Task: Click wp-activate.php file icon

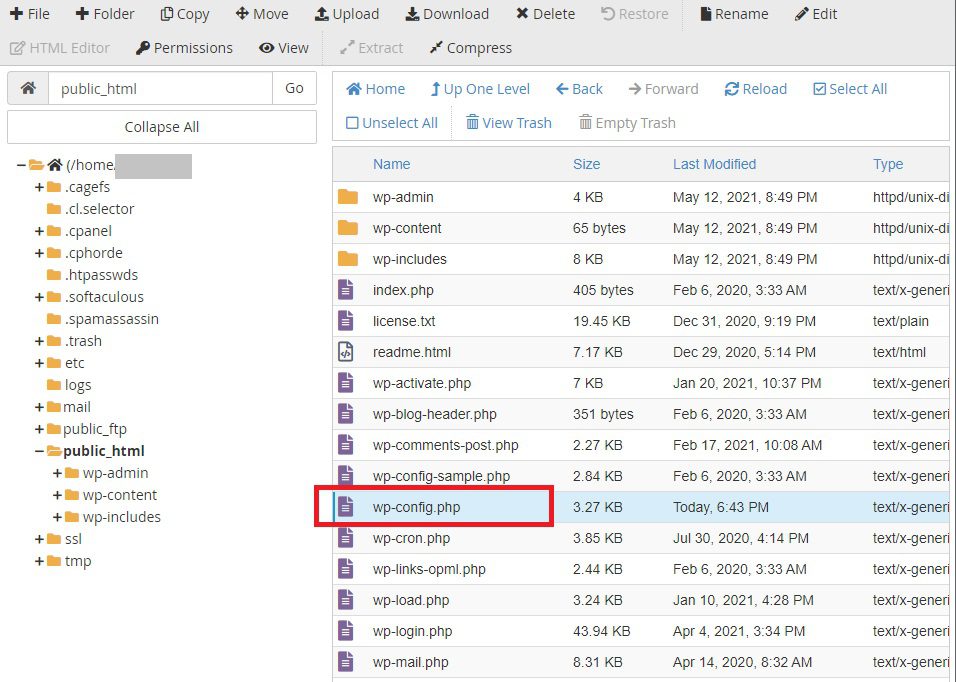Action: click(x=346, y=383)
